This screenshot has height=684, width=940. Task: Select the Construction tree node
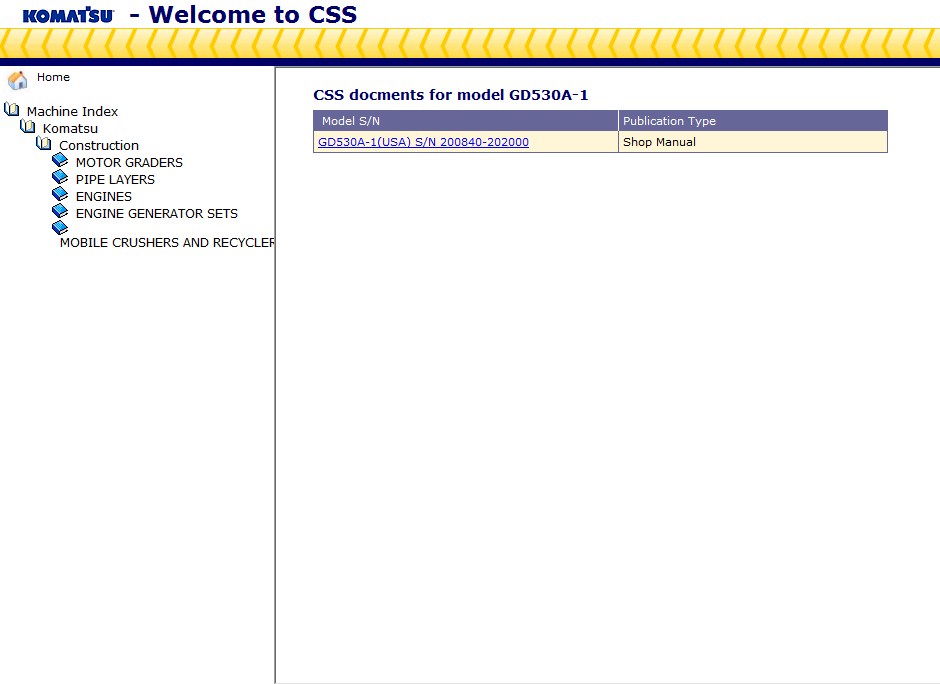point(99,146)
